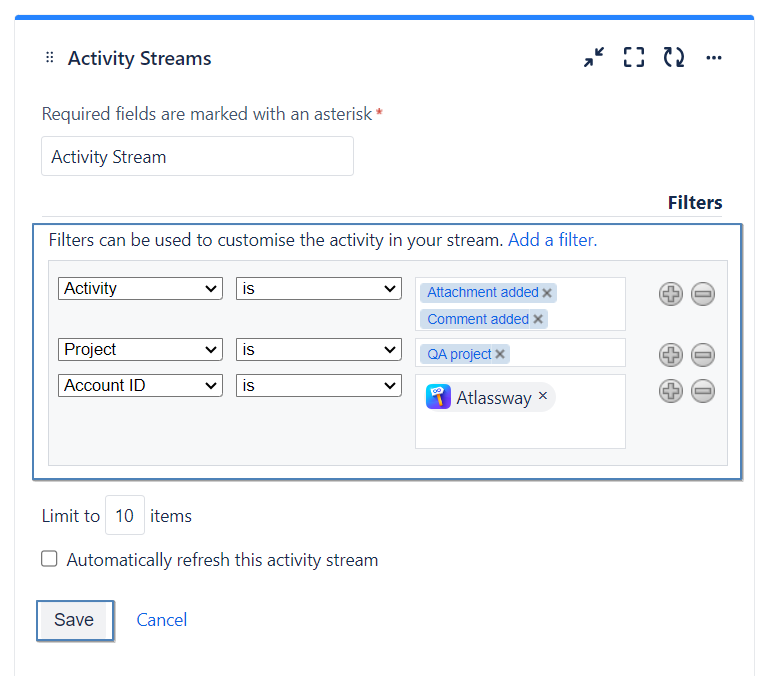
Task: Remove the QA project tag
Action: tap(500, 354)
